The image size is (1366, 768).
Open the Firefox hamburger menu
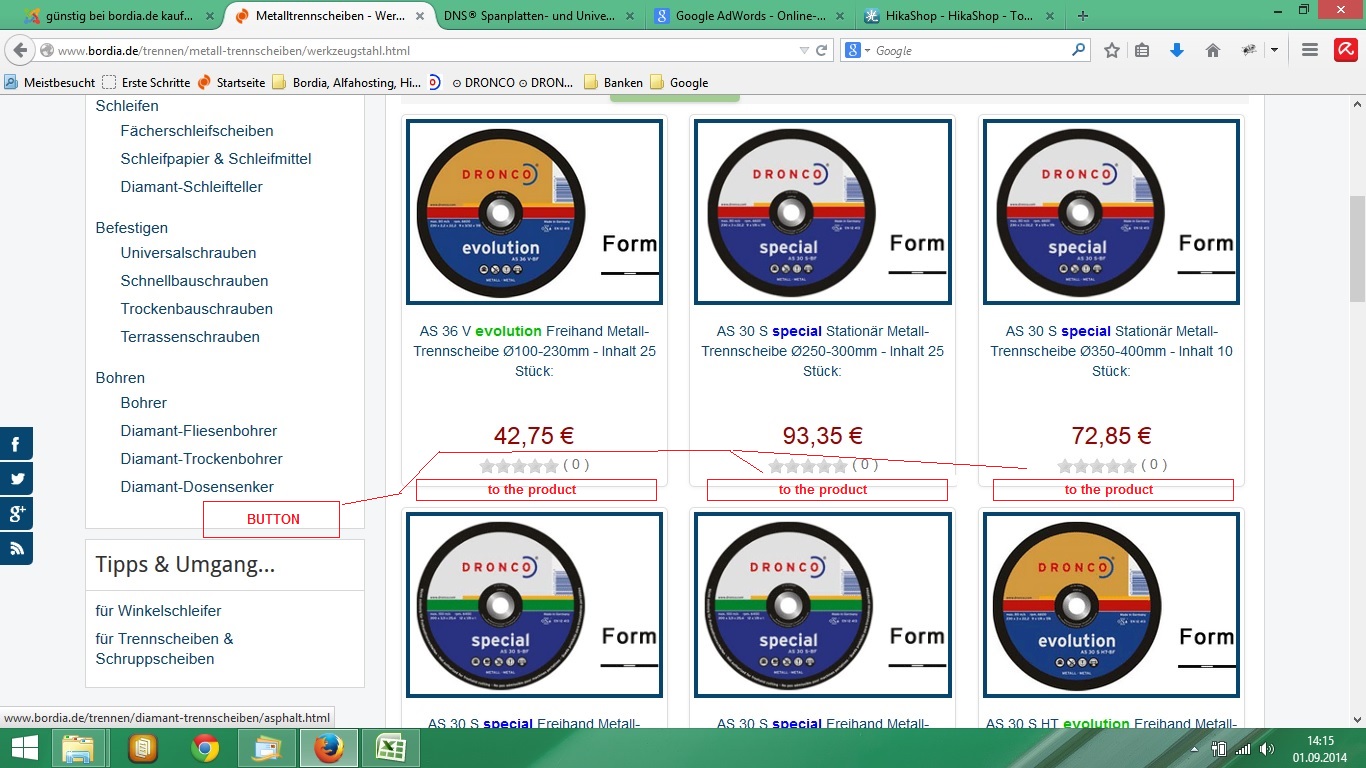click(x=1309, y=51)
